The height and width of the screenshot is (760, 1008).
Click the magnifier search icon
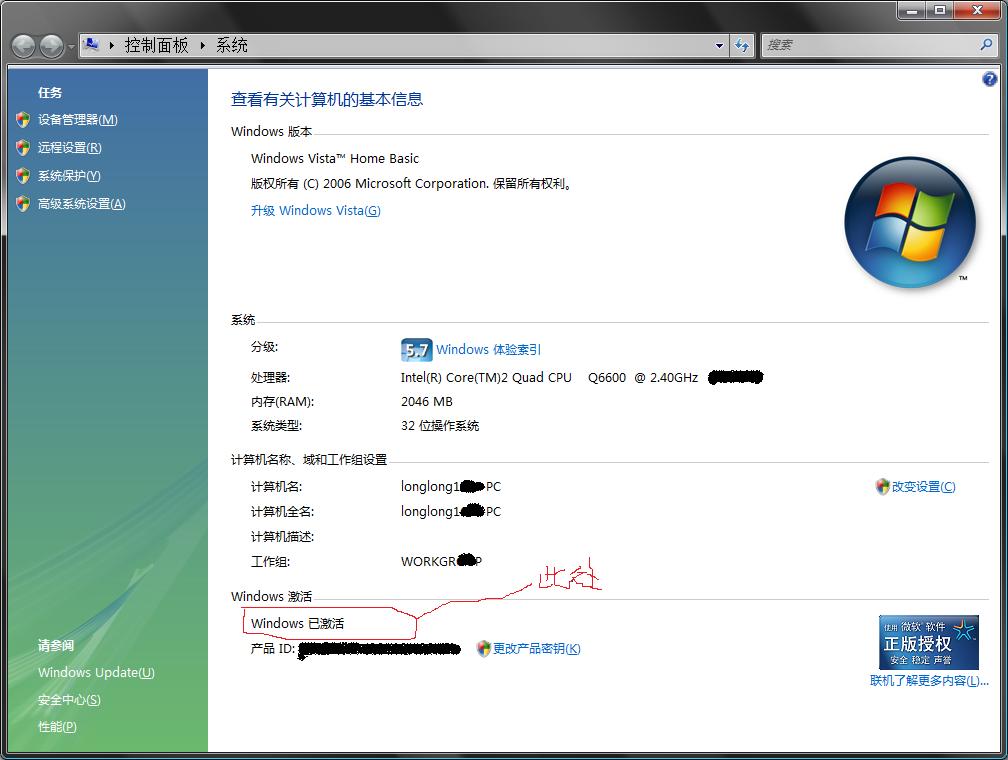point(986,44)
